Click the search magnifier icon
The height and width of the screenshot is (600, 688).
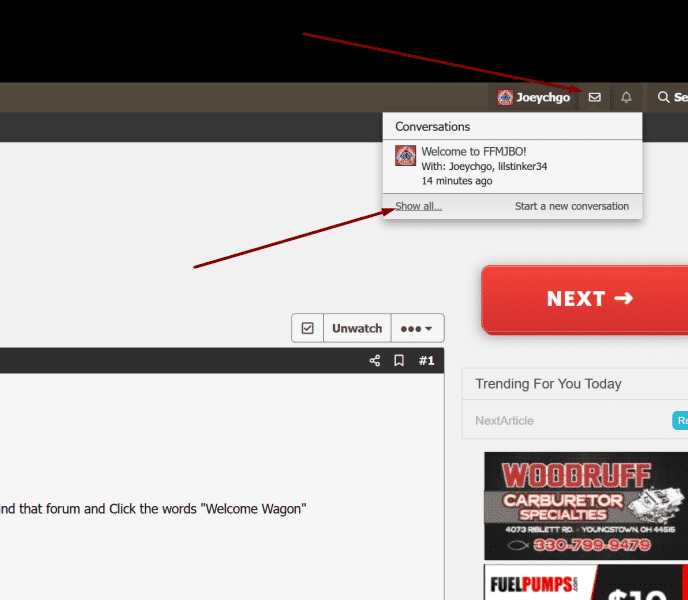click(663, 97)
